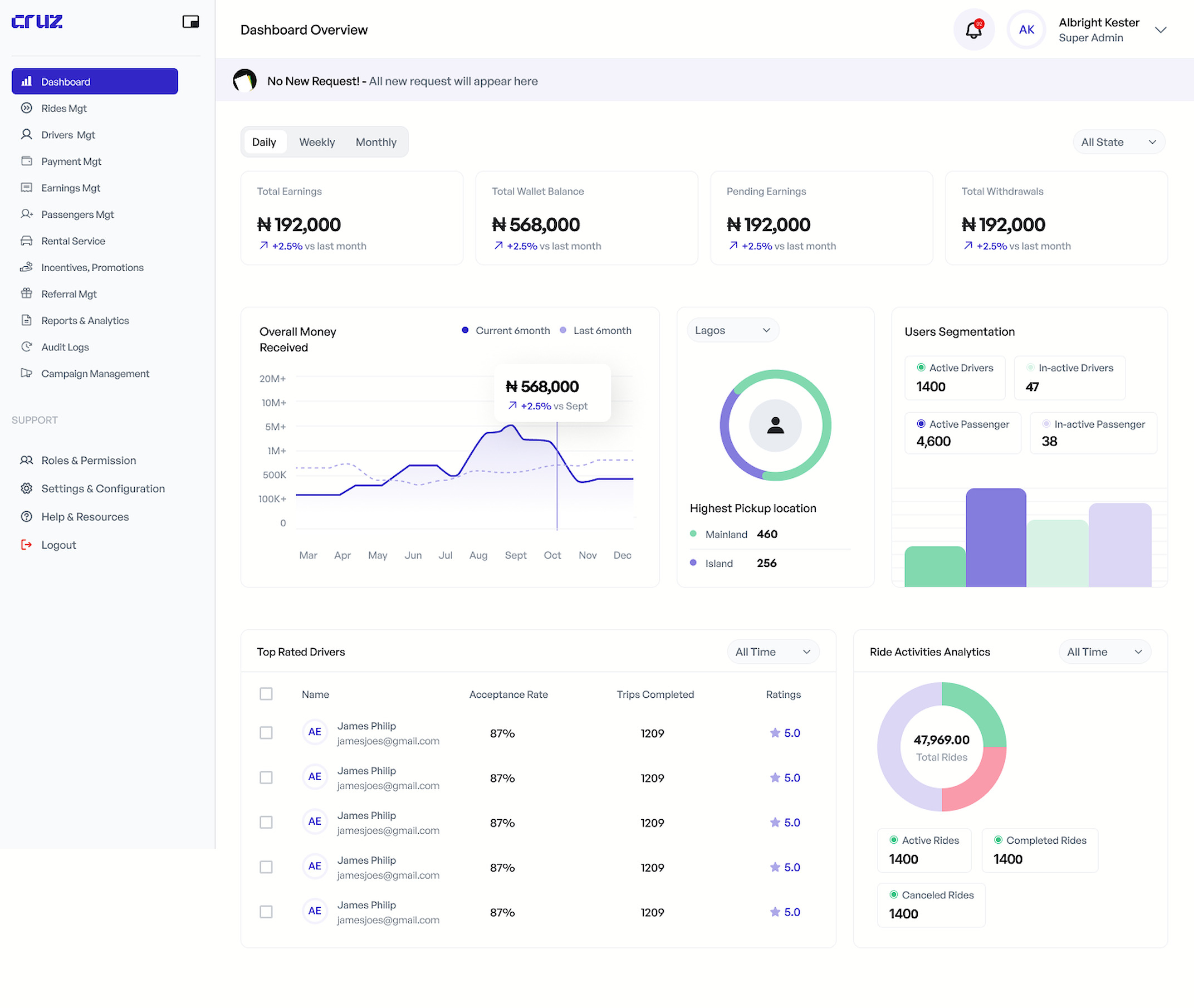Click the Ratings column header

coord(783,694)
